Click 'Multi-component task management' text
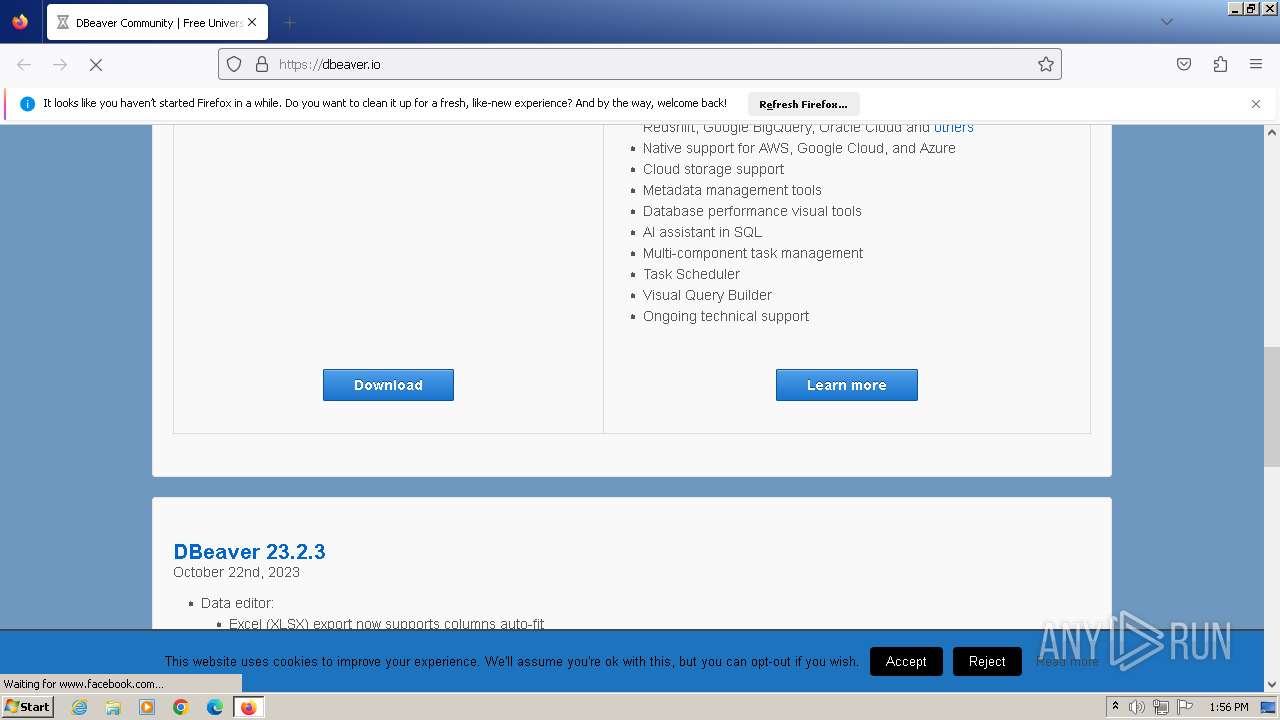Image resolution: width=1280 pixels, height=720 pixels. coord(753,253)
